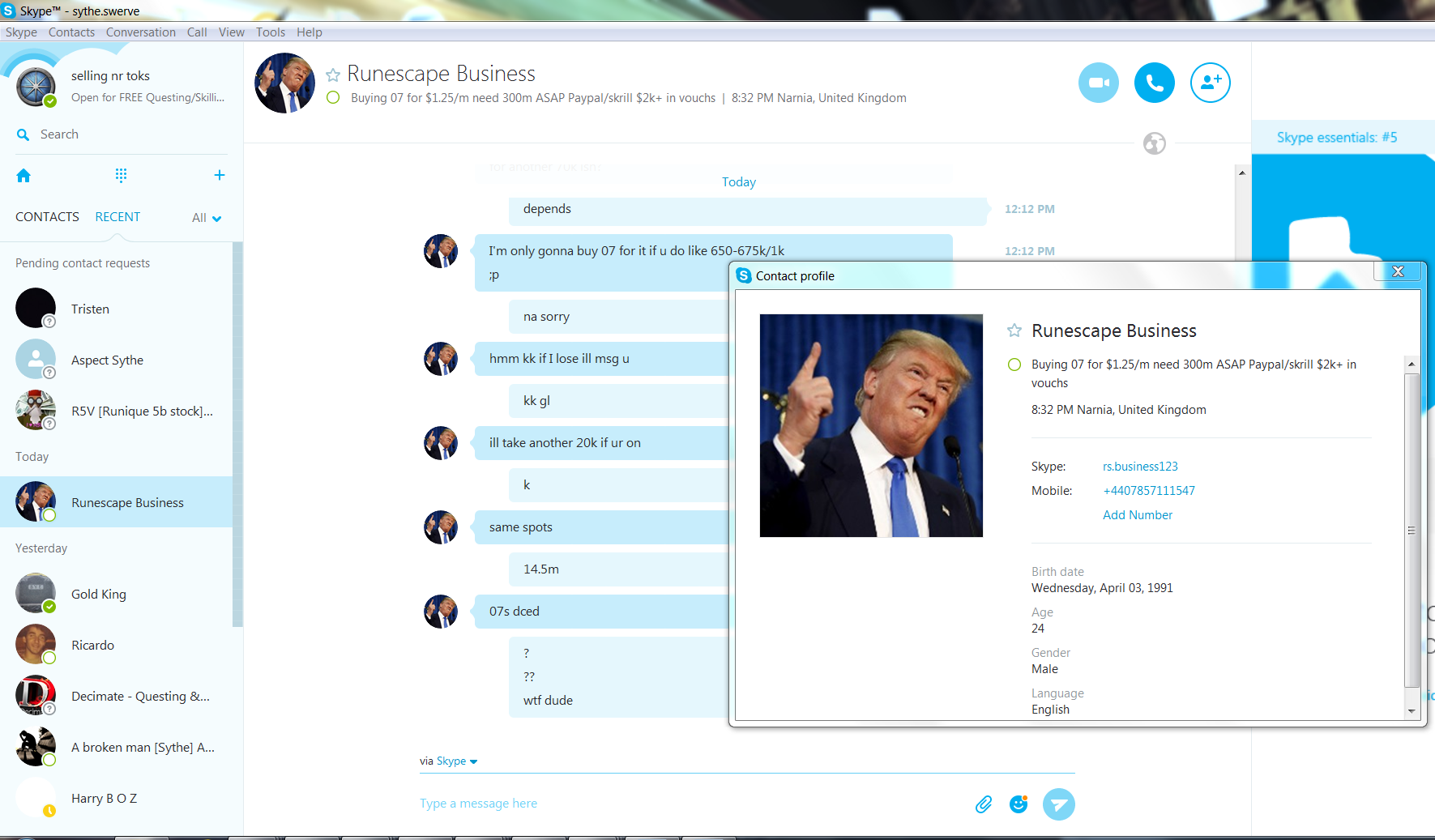Click Skype essentials: #5 banner title

click(x=1337, y=138)
